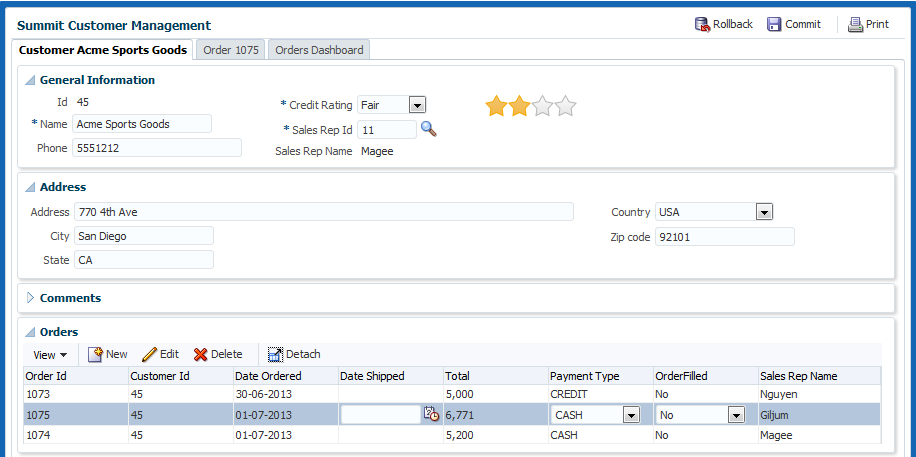Click the New button label in Orders
Viewport: 916px width, 457px height.
tap(117, 354)
